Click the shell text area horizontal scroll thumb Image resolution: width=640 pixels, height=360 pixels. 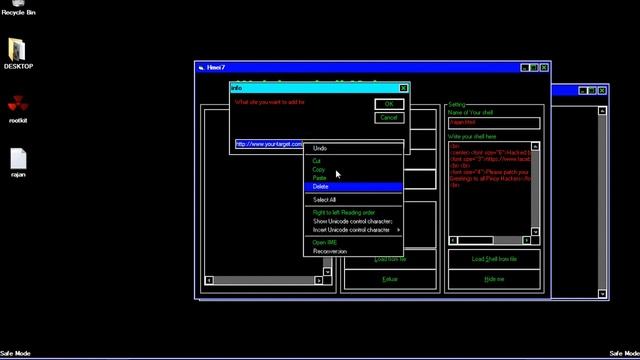476,240
